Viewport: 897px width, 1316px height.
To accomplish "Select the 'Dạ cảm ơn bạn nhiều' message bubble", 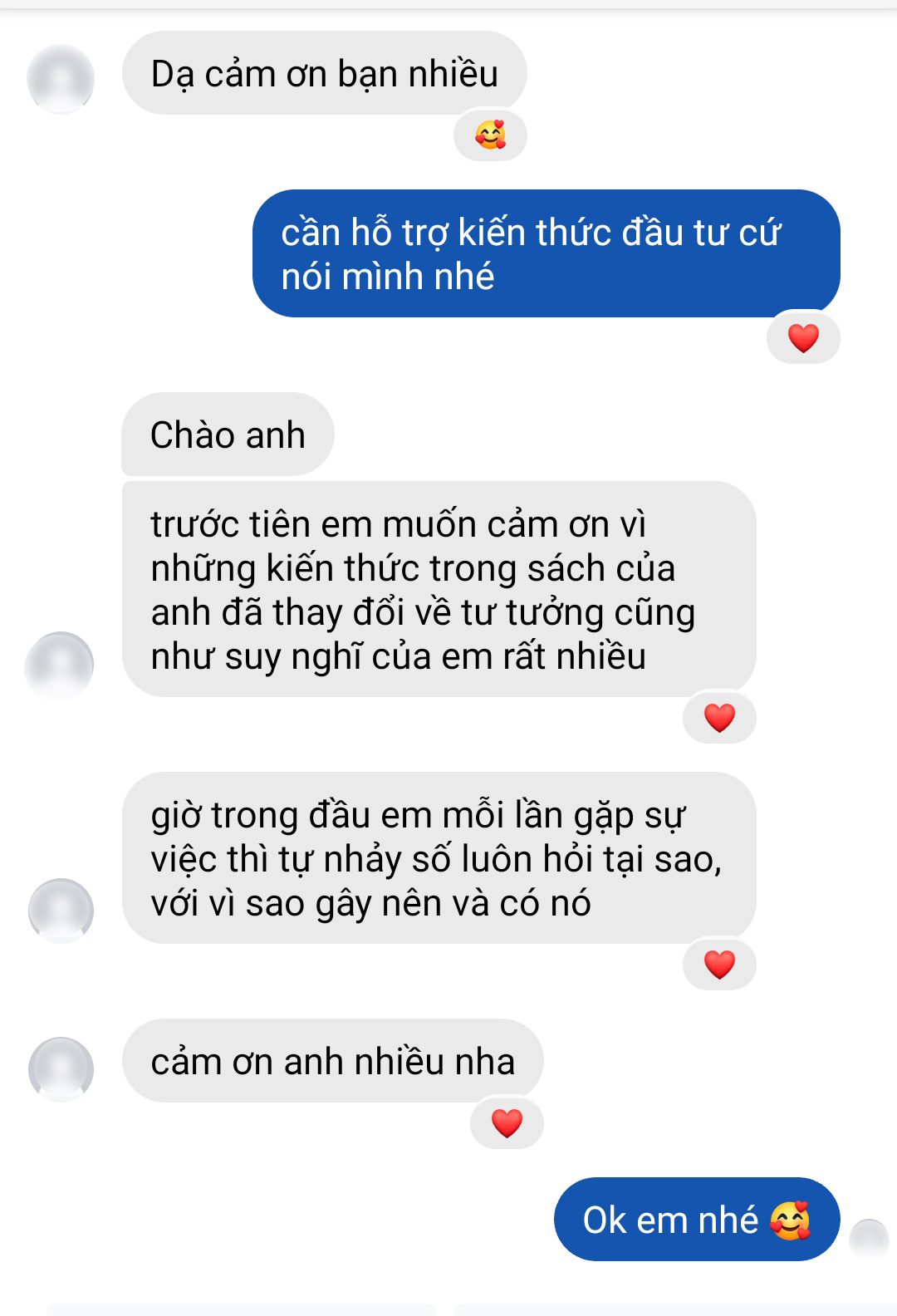I will 325,73.
